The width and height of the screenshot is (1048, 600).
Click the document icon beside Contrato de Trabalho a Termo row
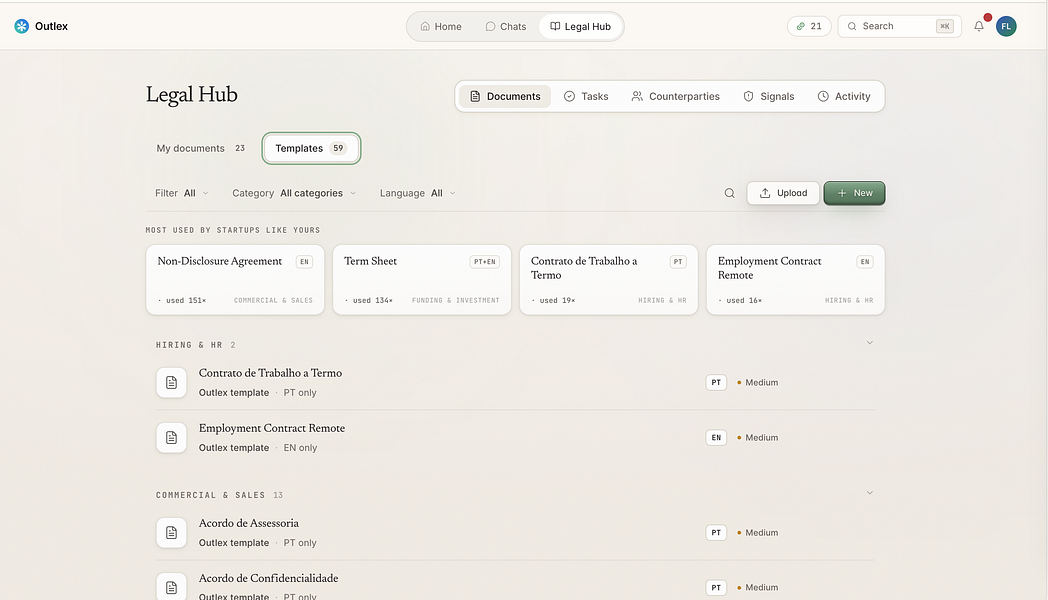coord(172,383)
